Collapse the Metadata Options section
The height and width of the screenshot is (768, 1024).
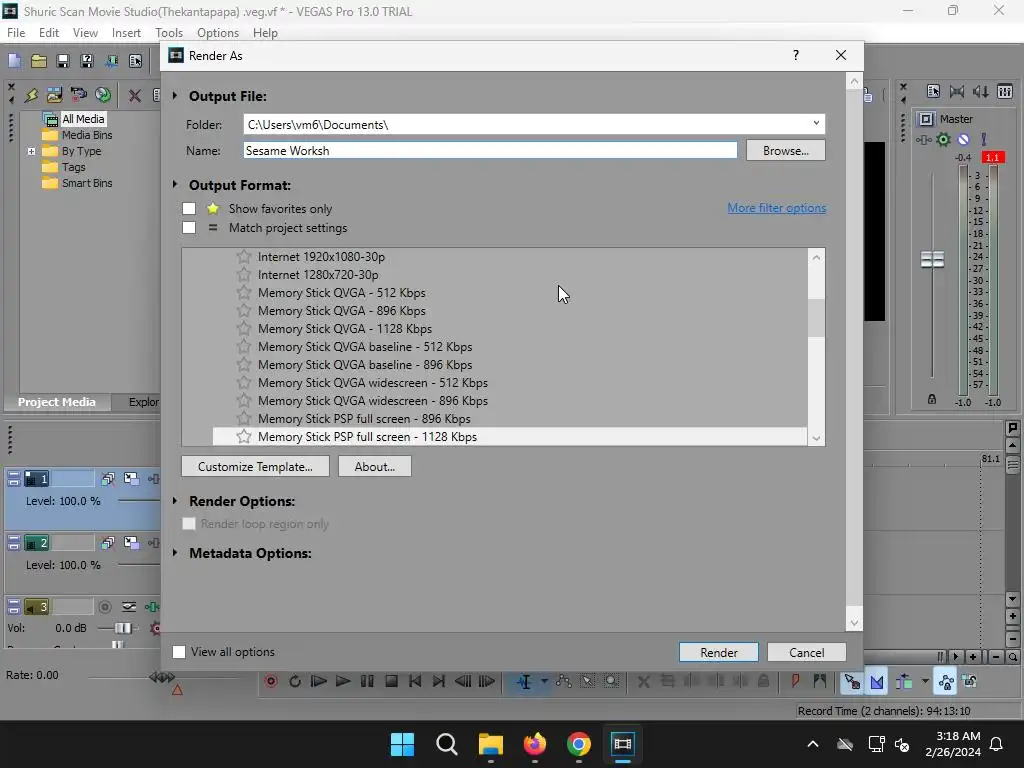(175, 552)
